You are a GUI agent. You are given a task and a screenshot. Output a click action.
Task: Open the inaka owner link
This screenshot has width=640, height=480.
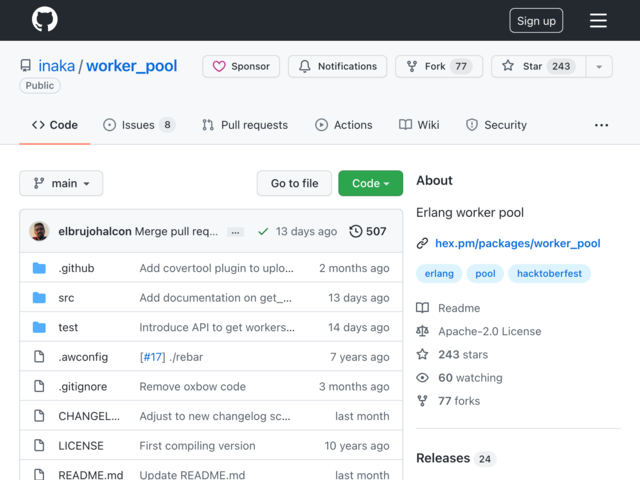(57, 66)
